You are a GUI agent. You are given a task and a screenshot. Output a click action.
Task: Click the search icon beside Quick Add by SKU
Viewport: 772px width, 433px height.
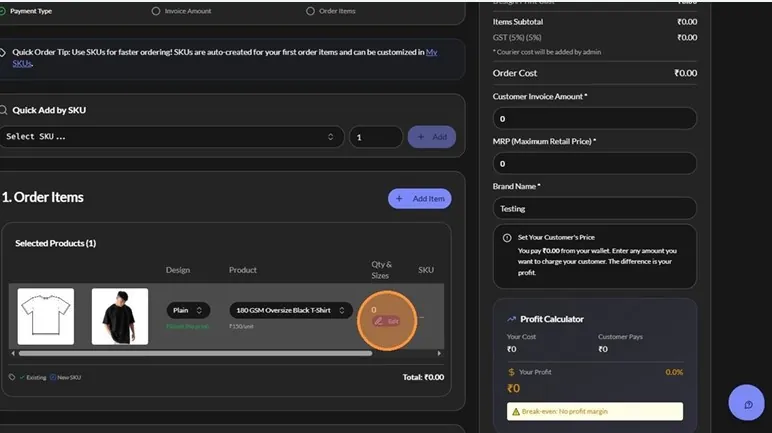click(3, 110)
